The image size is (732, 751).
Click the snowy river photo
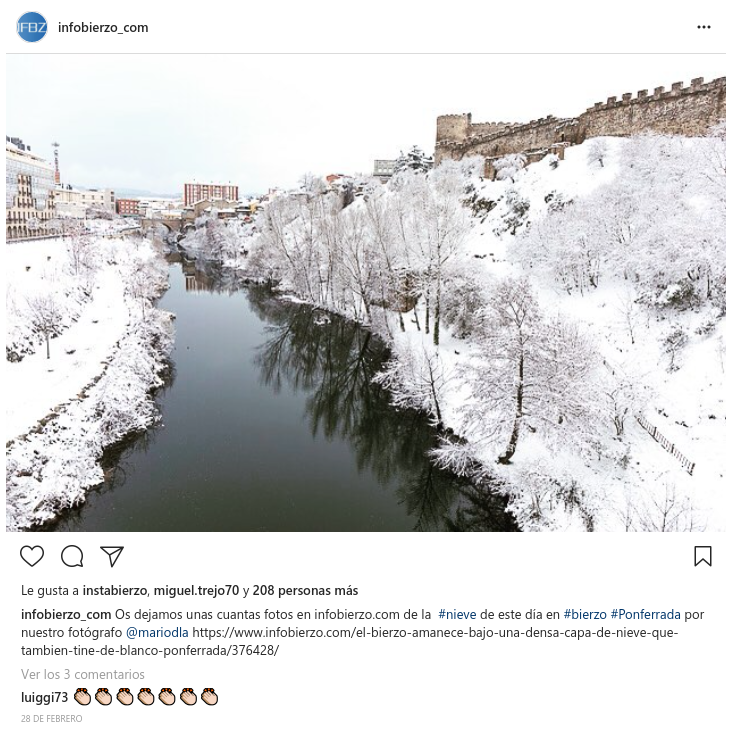click(366, 293)
